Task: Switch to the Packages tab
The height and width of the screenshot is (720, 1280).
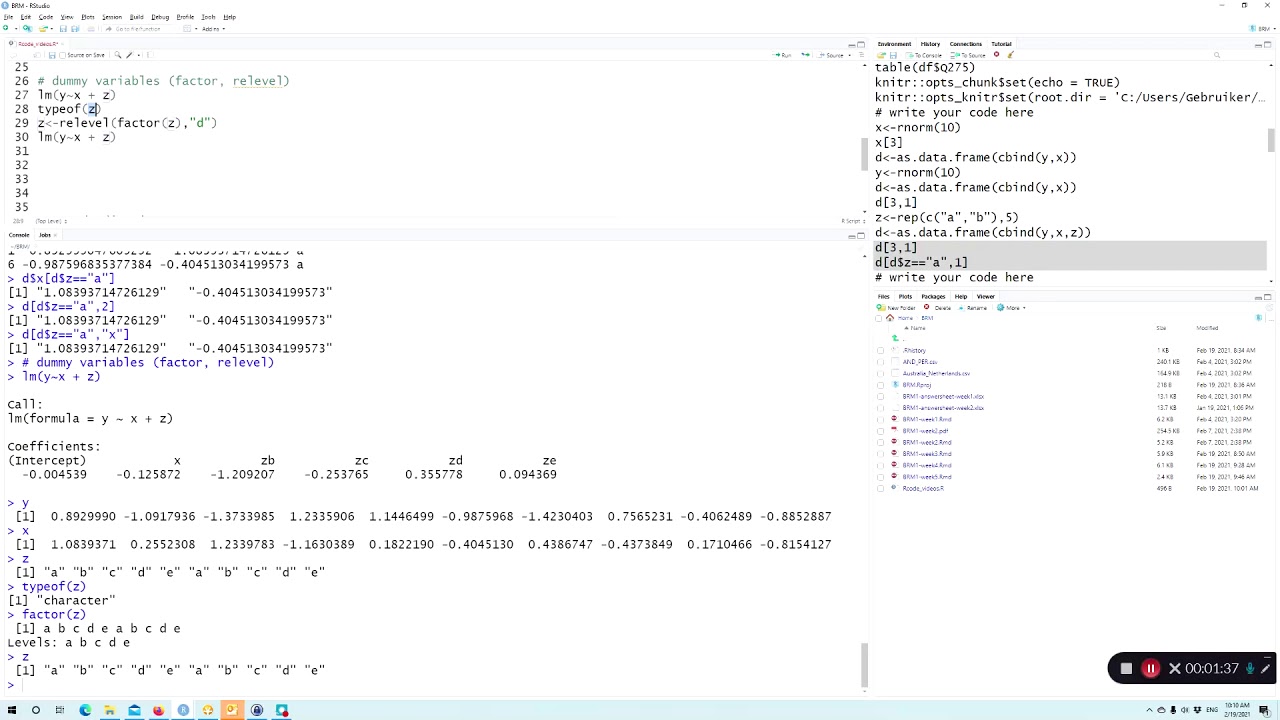Action: point(933,297)
